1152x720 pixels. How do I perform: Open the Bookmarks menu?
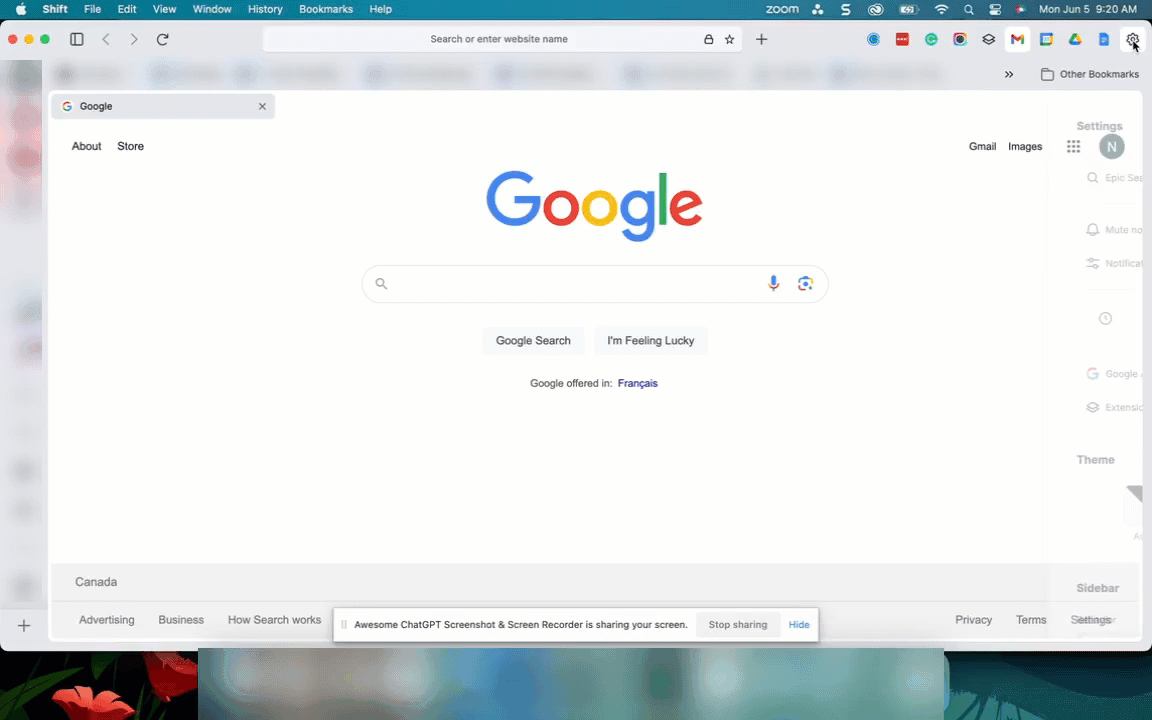click(x=325, y=10)
